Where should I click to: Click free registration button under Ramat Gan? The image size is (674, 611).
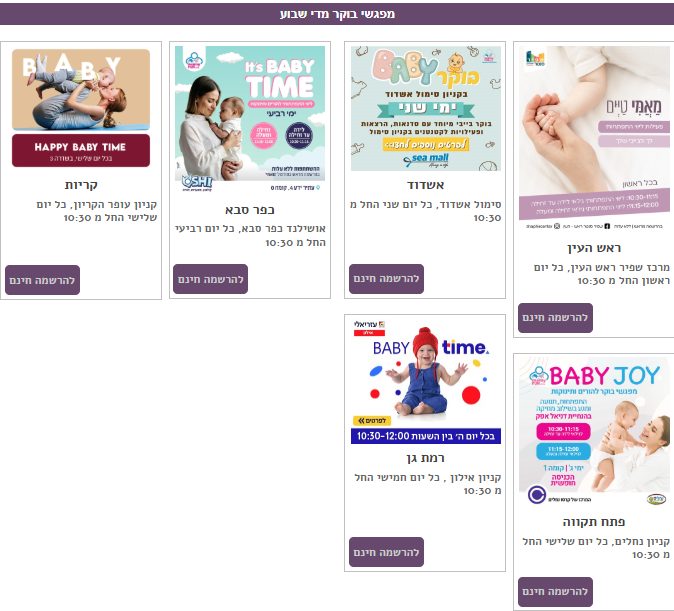coord(386,552)
